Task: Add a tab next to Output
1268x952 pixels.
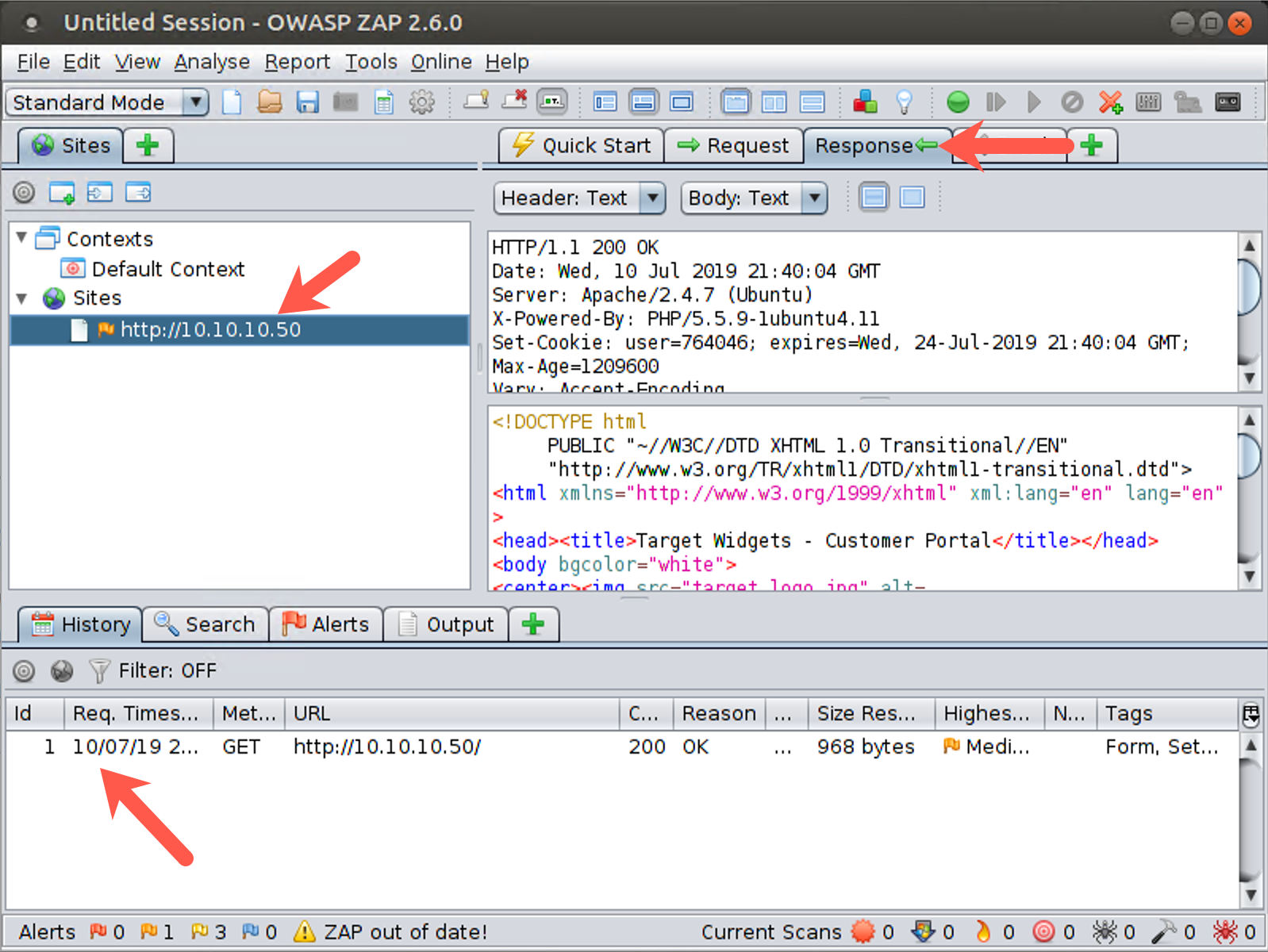Action: (533, 625)
